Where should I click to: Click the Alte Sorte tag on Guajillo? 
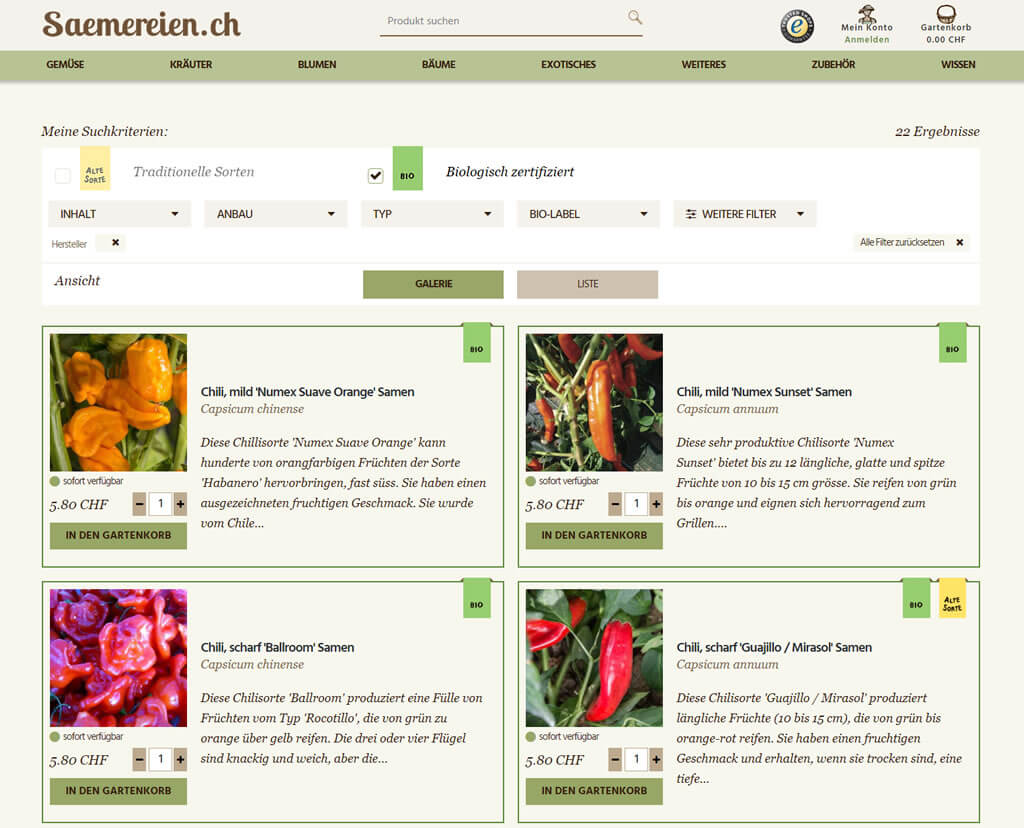point(952,601)
